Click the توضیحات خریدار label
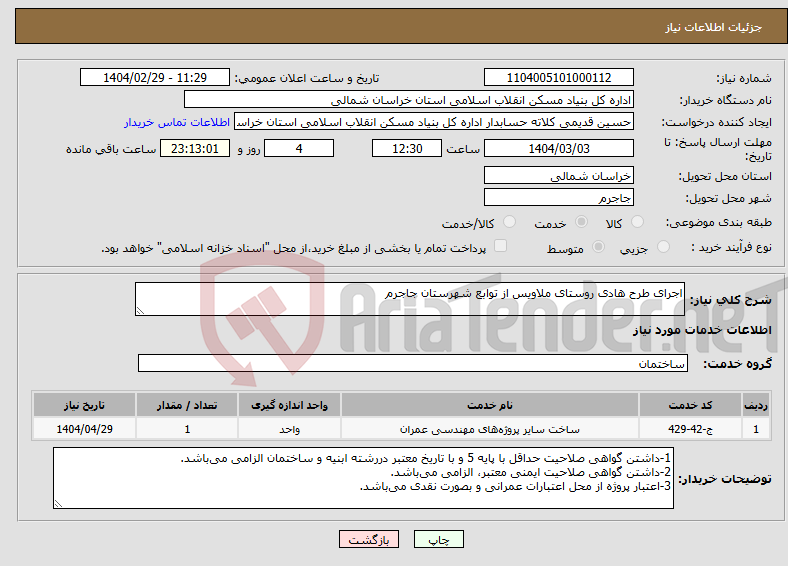This screenshot has height=566, width=788. point(725,479)
